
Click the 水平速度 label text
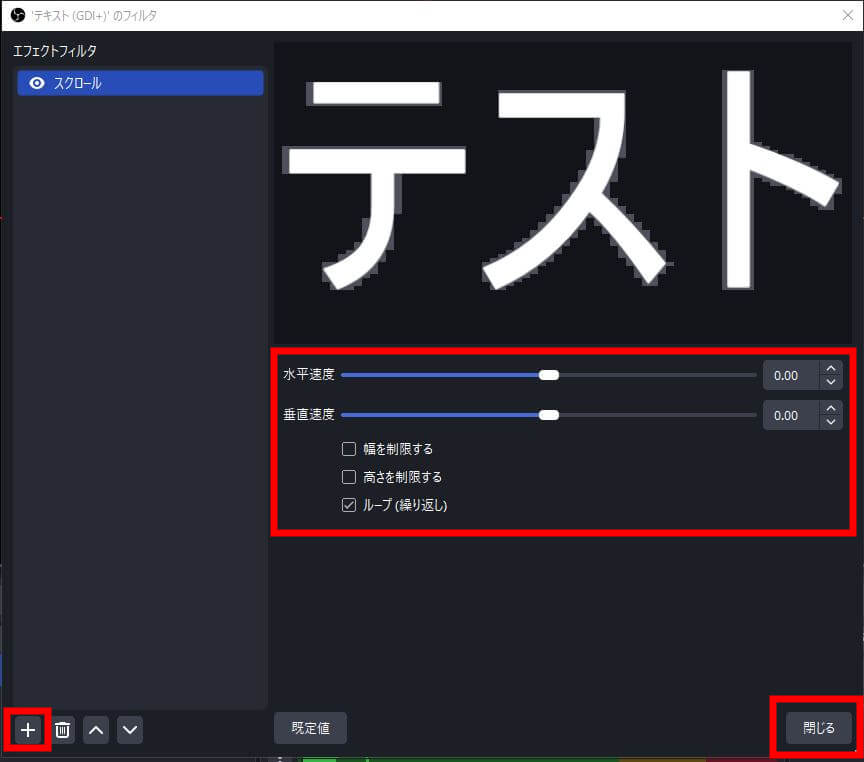point(309,375)
